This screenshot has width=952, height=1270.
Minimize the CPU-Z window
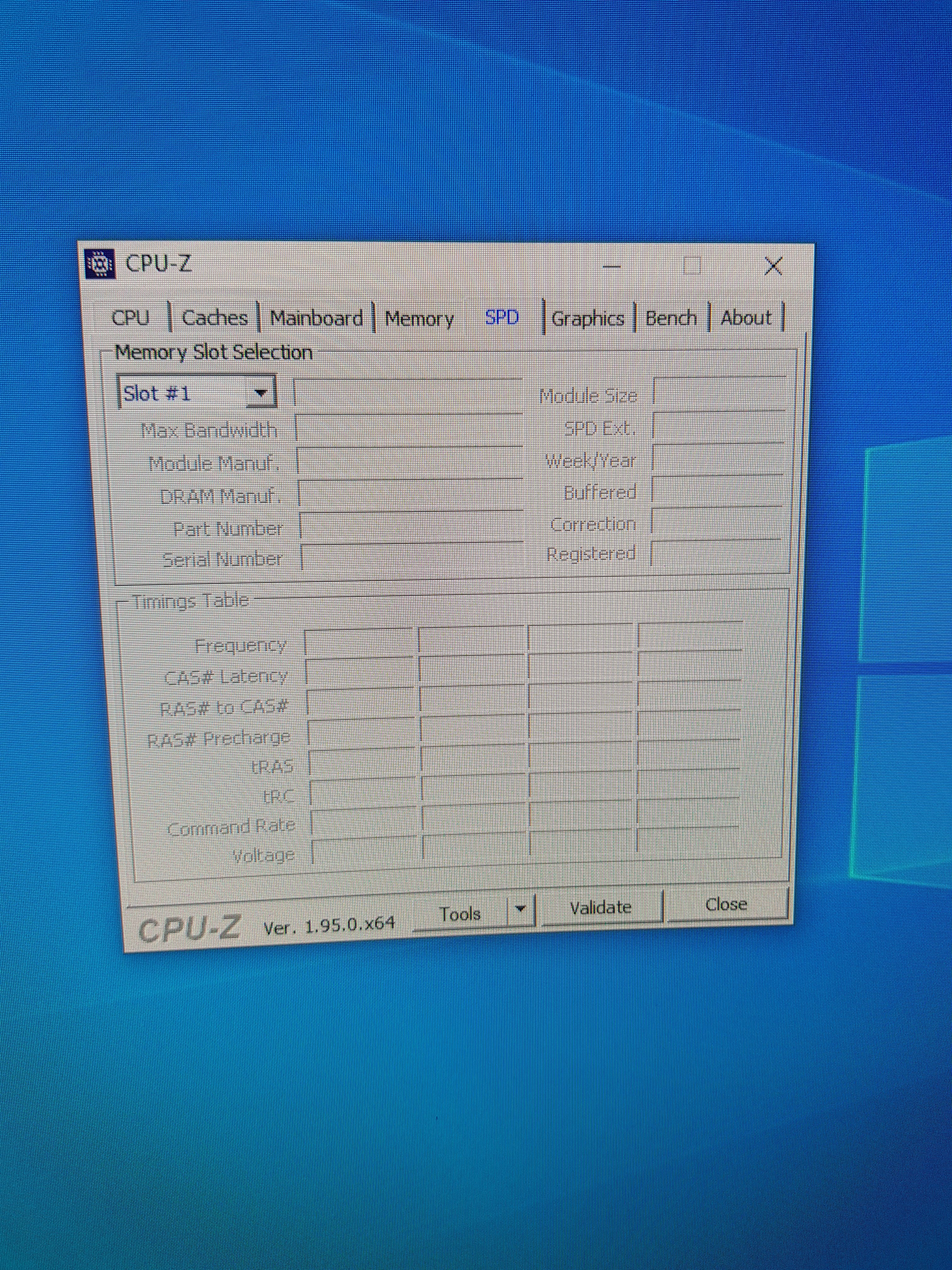pyautogui.click(x=612, y=267)
